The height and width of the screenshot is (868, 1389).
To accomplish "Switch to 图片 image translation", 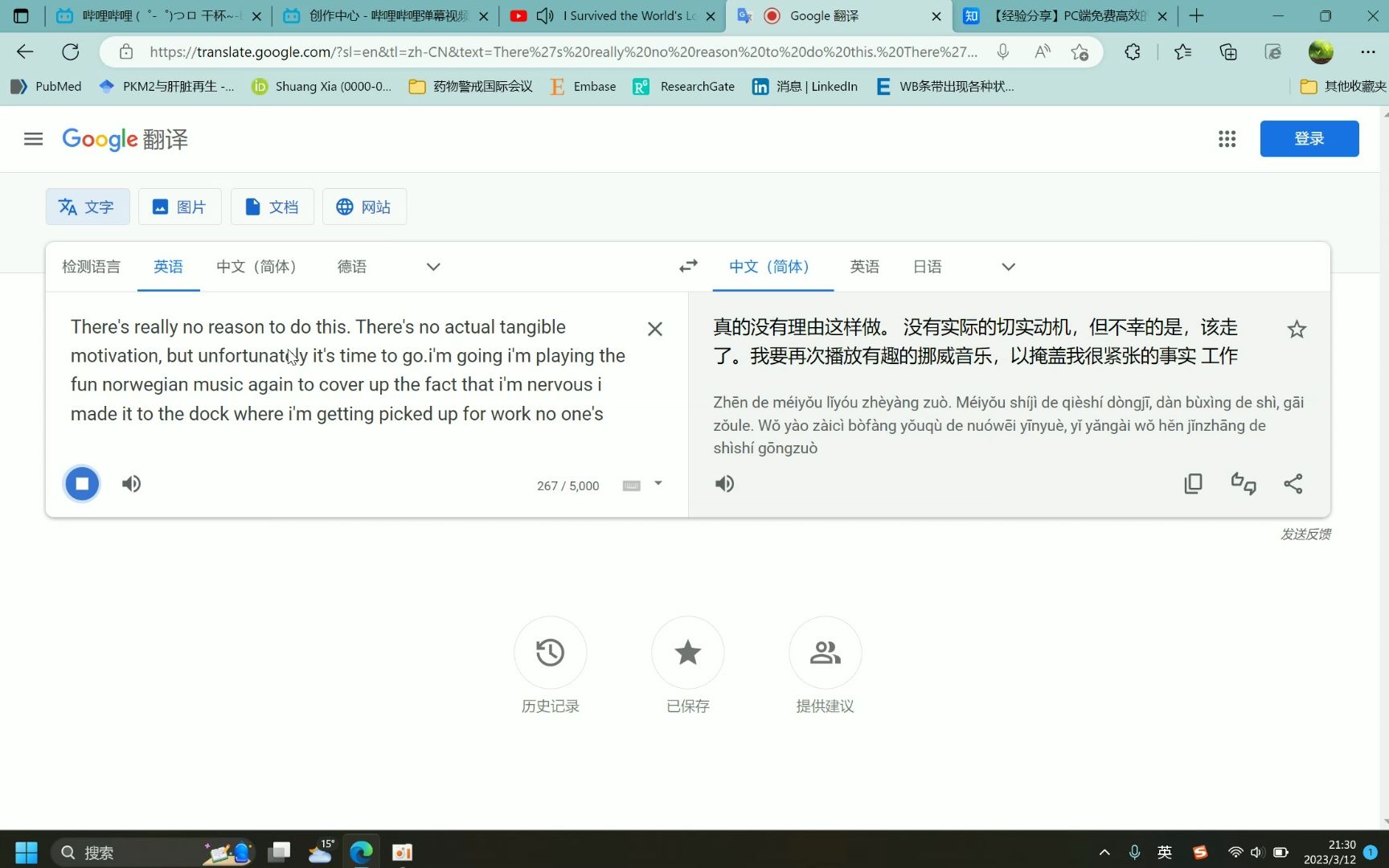I will 179,207.
